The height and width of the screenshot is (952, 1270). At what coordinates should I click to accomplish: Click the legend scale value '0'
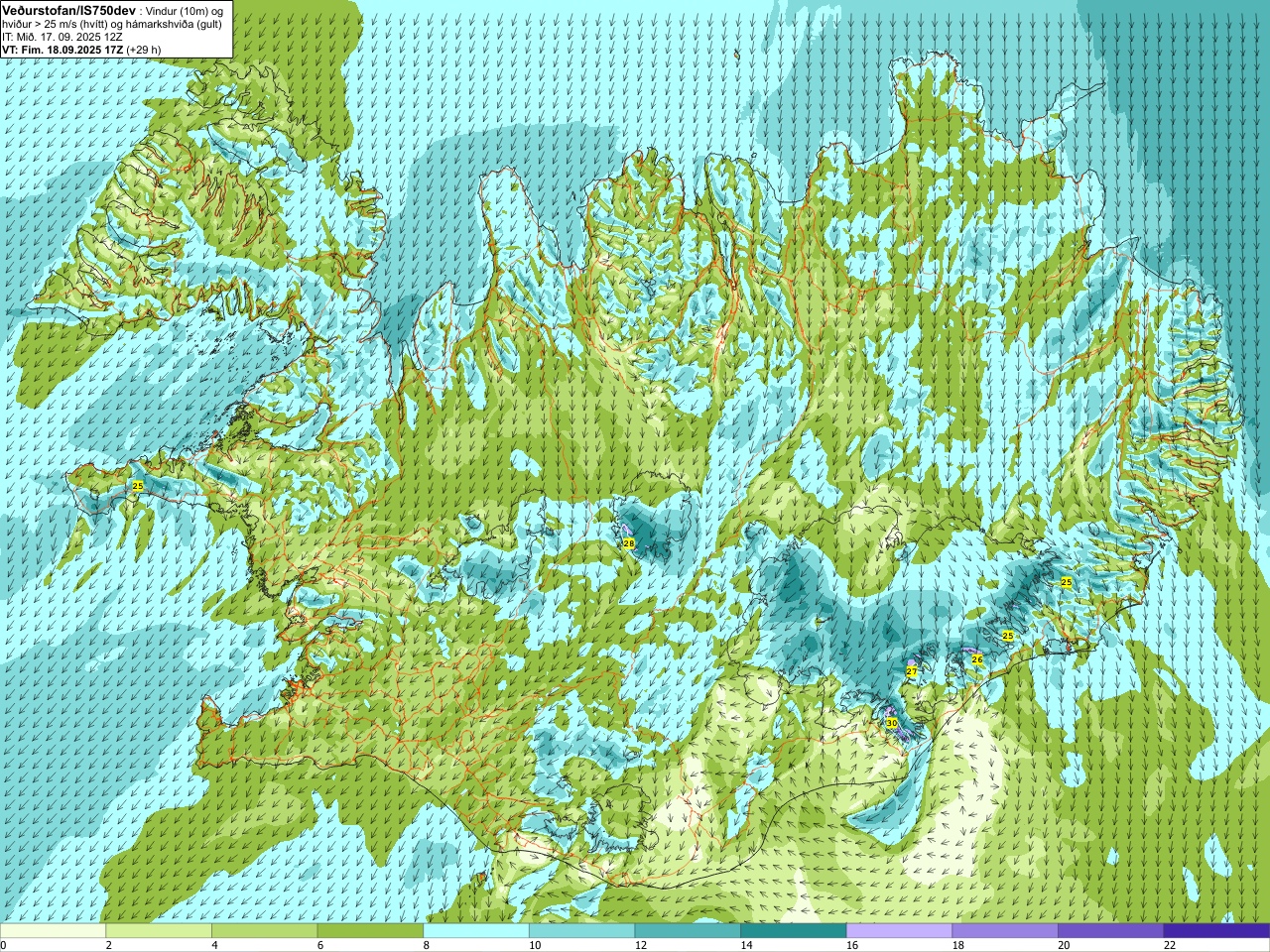click(3, 945)
